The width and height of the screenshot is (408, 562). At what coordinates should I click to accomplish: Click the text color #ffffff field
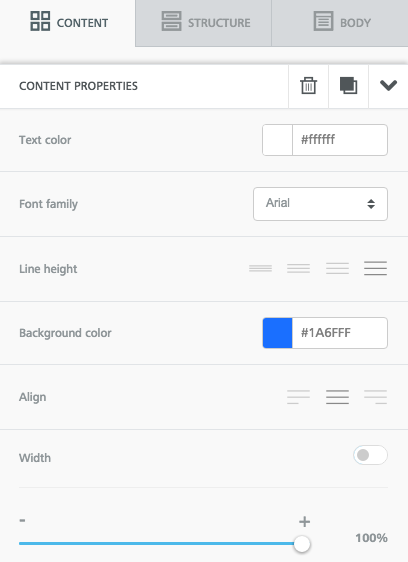tap(340, 140)
